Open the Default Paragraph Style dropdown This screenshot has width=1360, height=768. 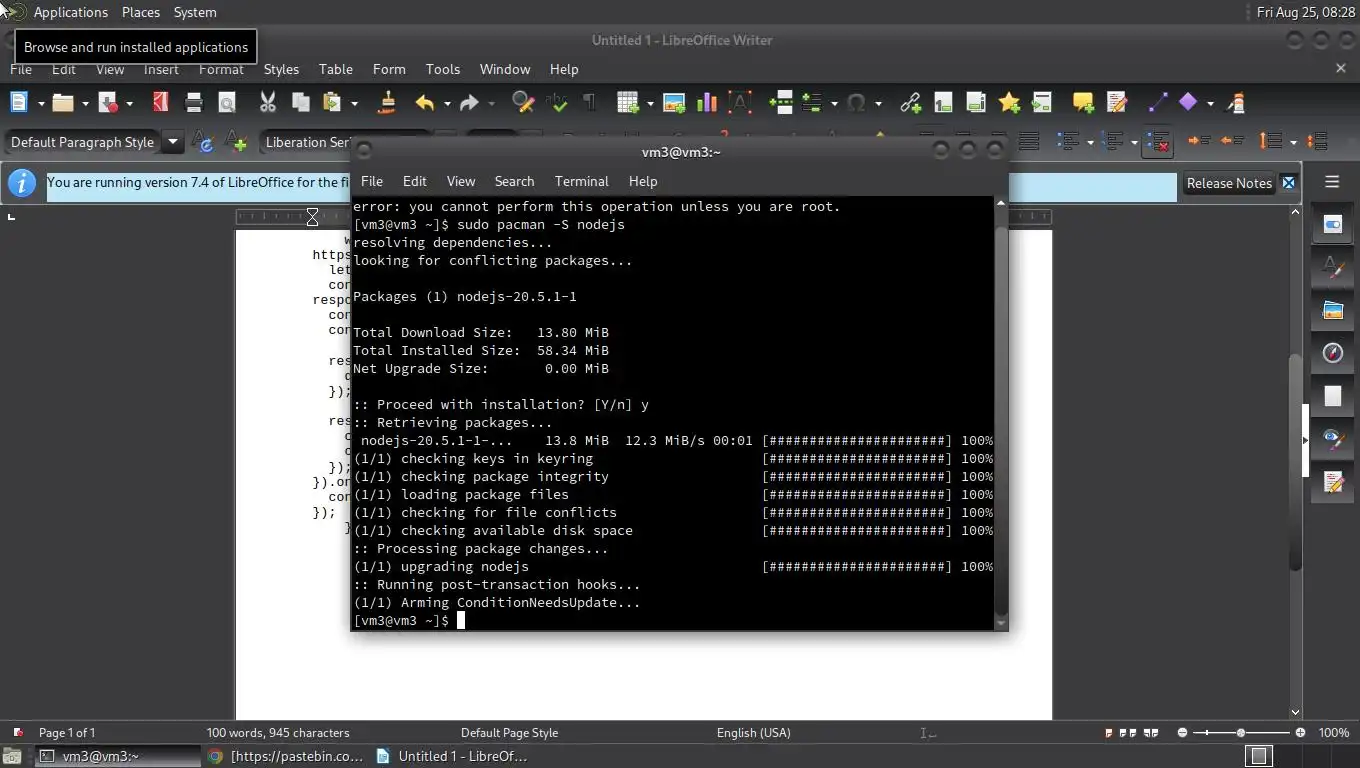pos(172,142)
